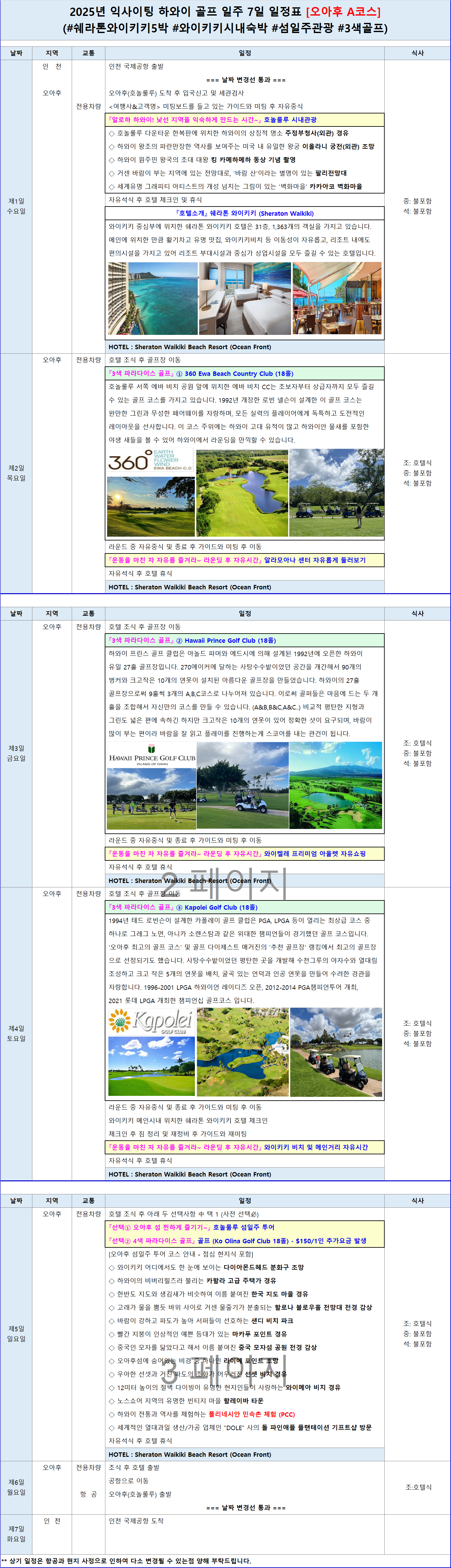Viewport: 451px width, 1568px height.
Task: Click the '카카아코 벽화마을' bullet line
Action: (x=235, y=187)
